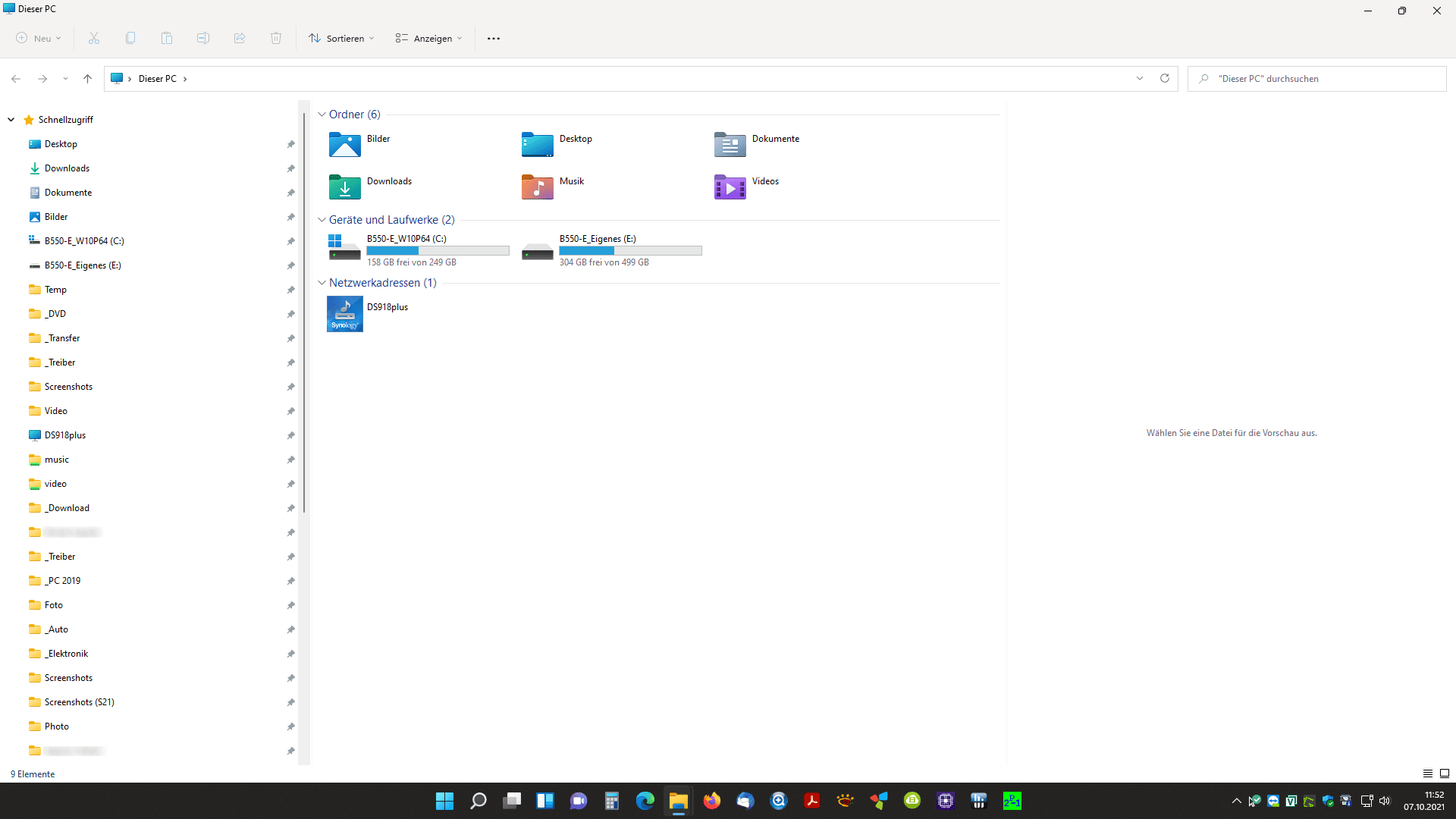Show hidden tray icons chevron

1237,801
